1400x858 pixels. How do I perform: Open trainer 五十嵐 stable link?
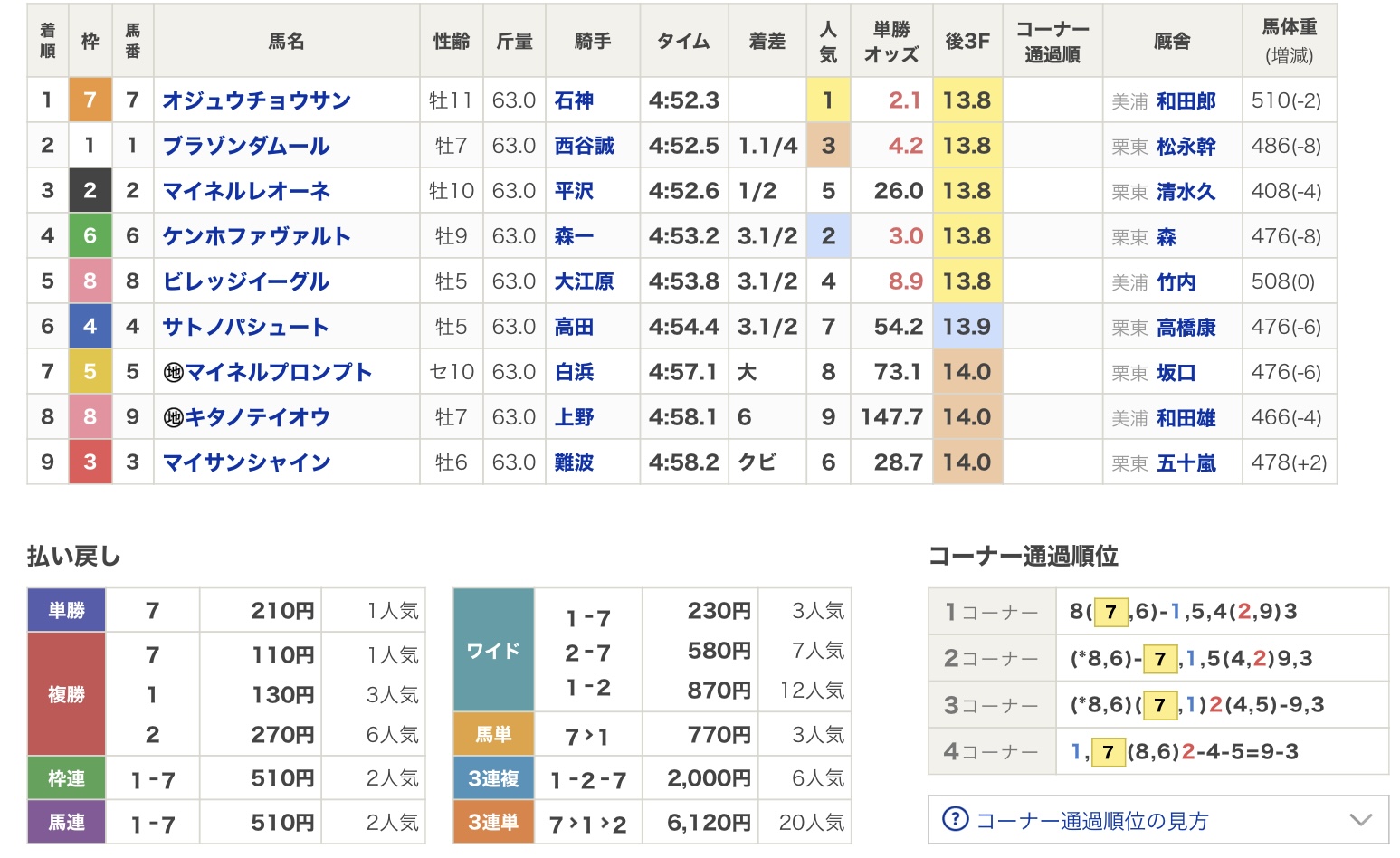coord(1186,463)
